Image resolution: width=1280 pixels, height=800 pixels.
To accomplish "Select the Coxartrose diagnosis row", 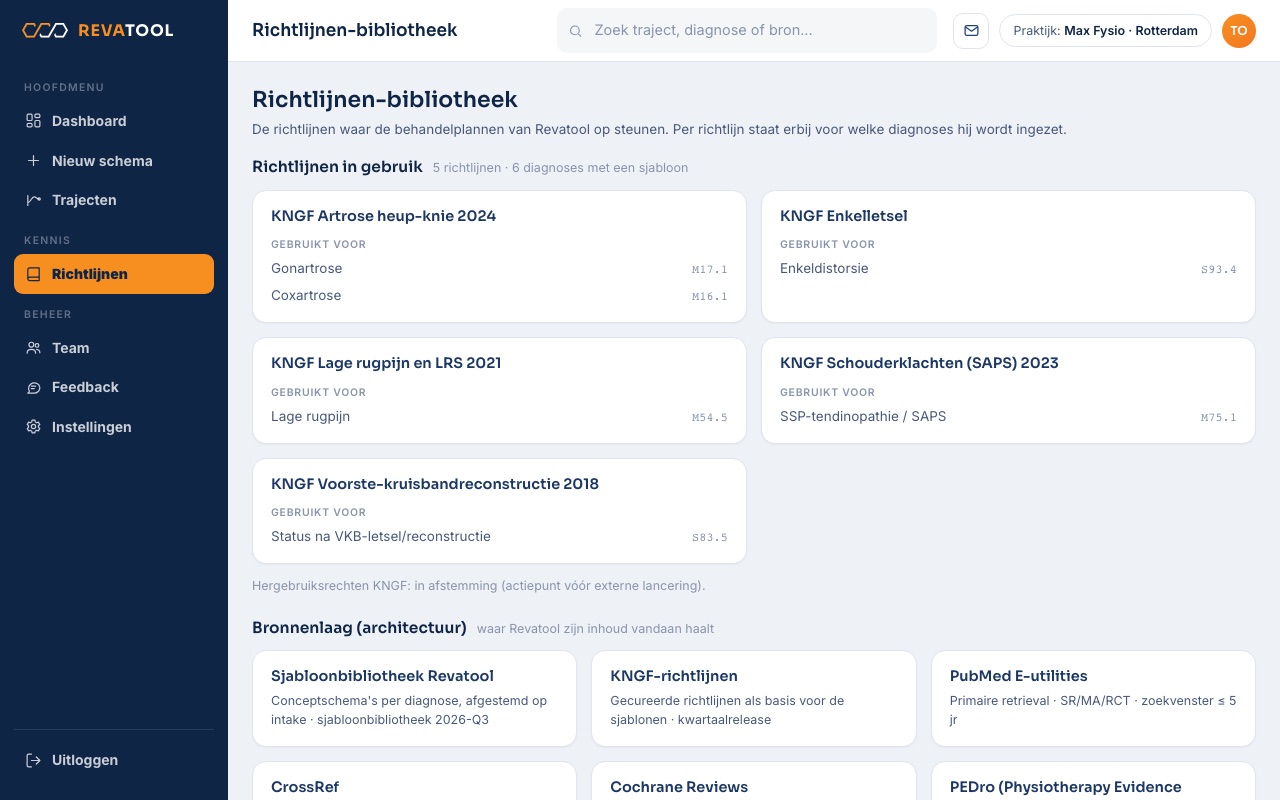I will 499,296.
